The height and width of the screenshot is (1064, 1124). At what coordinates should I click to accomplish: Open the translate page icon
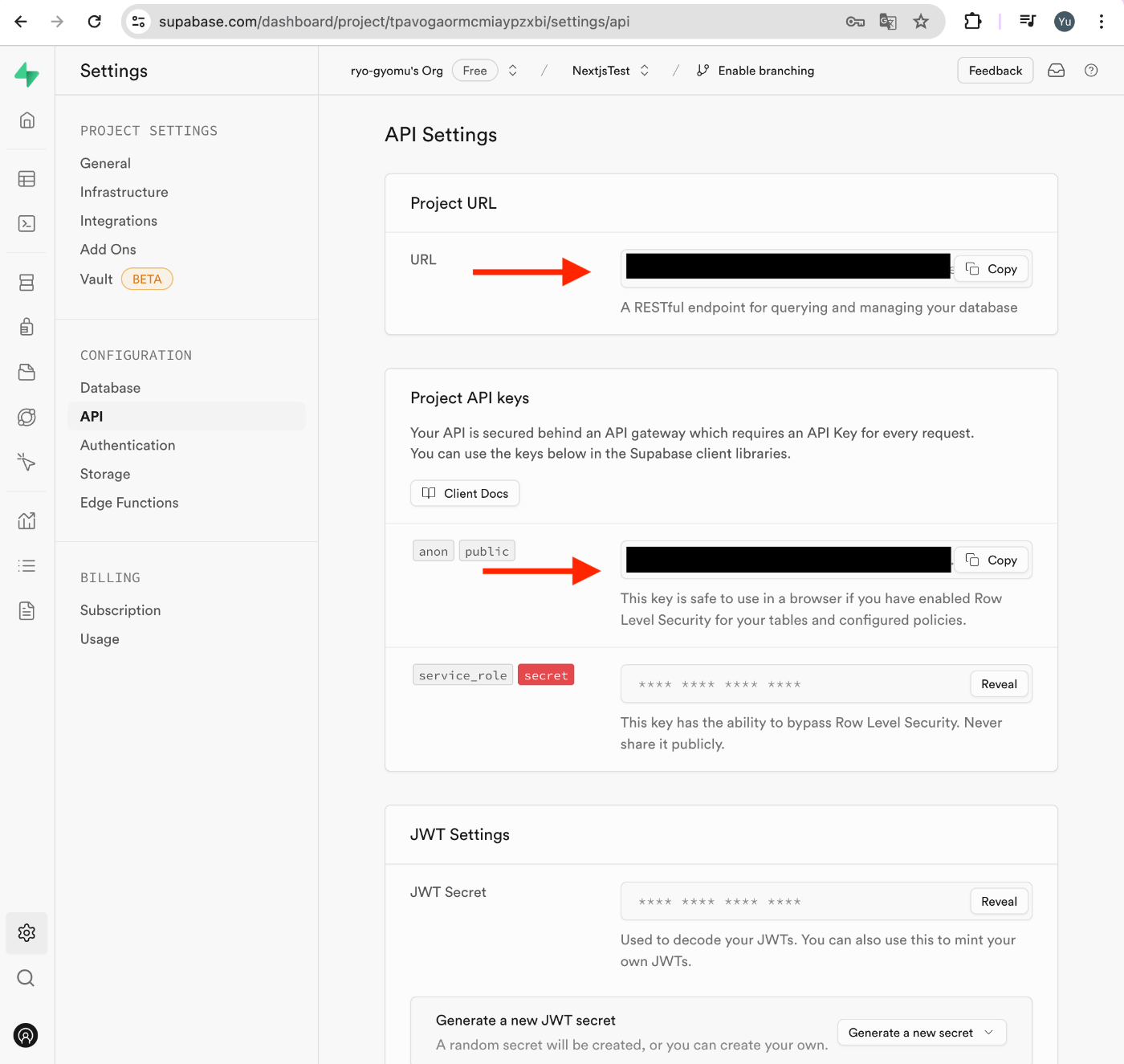(888, 22)
